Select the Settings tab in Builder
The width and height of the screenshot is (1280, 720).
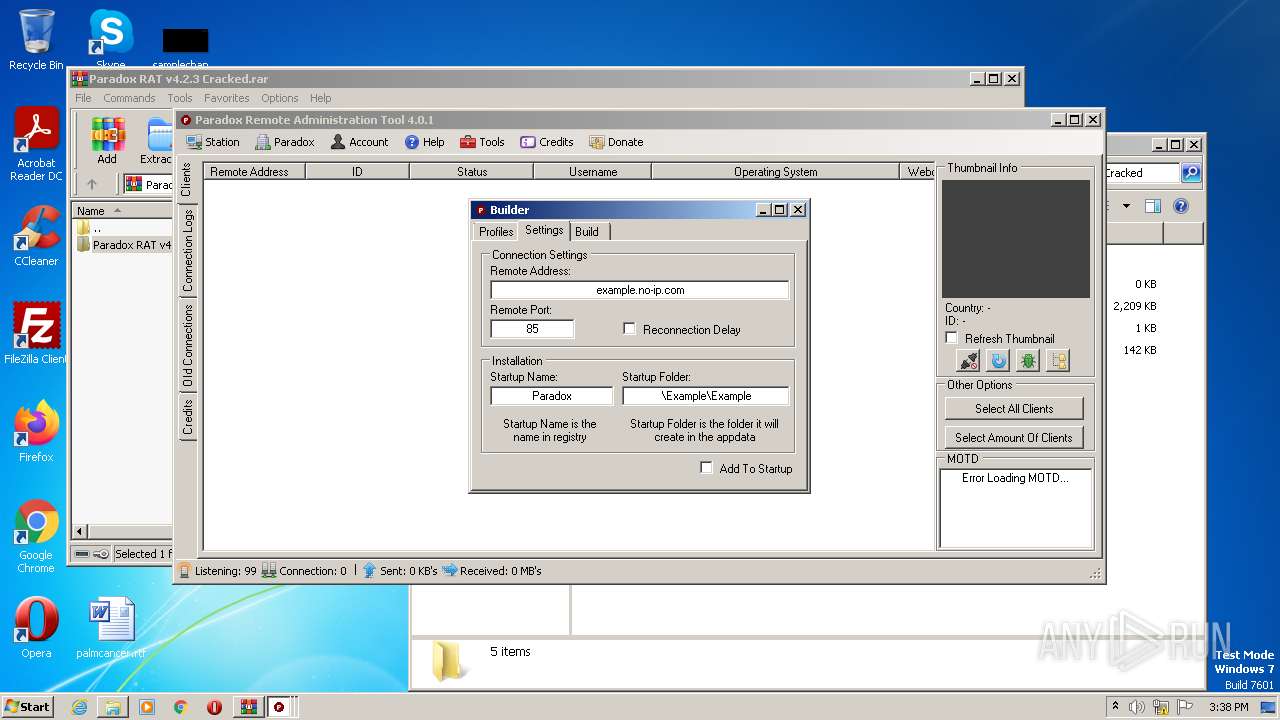544,230
